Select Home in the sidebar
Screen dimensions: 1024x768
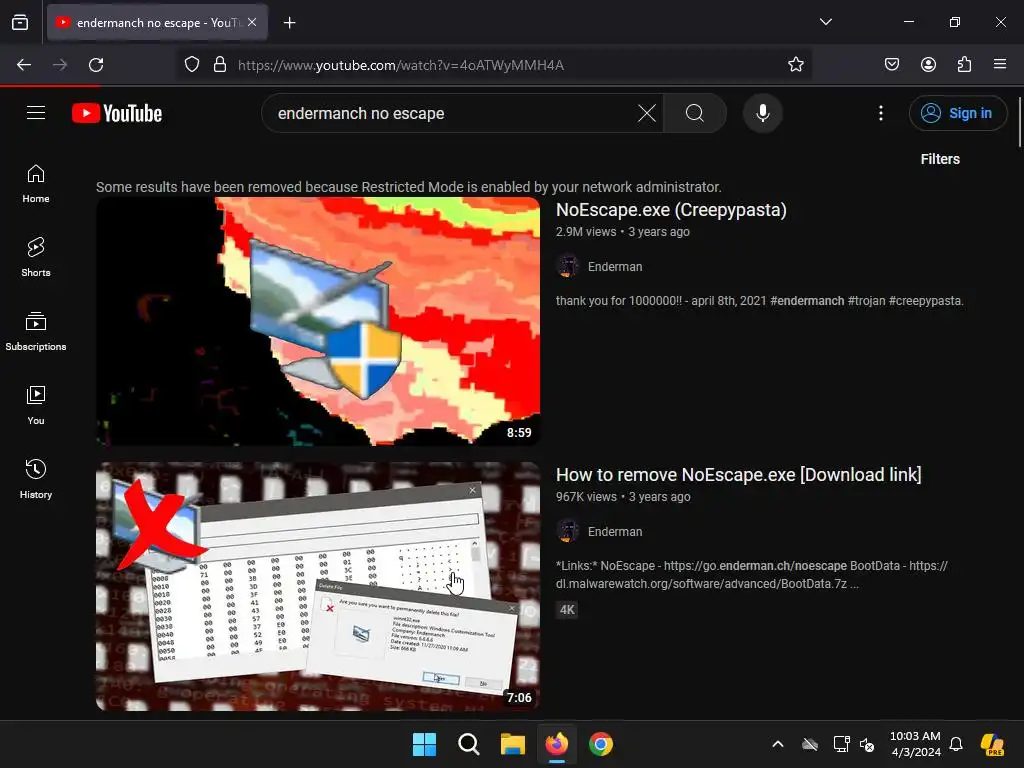(36, 184)
